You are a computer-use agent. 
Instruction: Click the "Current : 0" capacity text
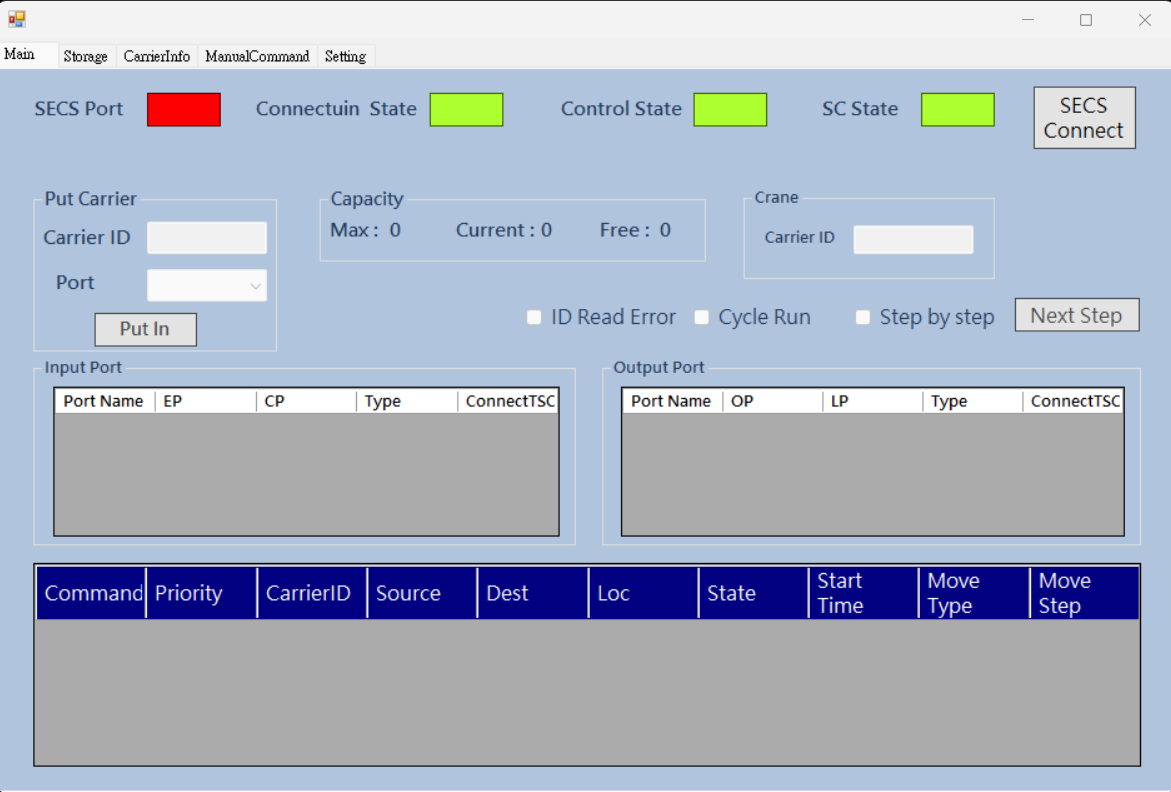[504, 230]
